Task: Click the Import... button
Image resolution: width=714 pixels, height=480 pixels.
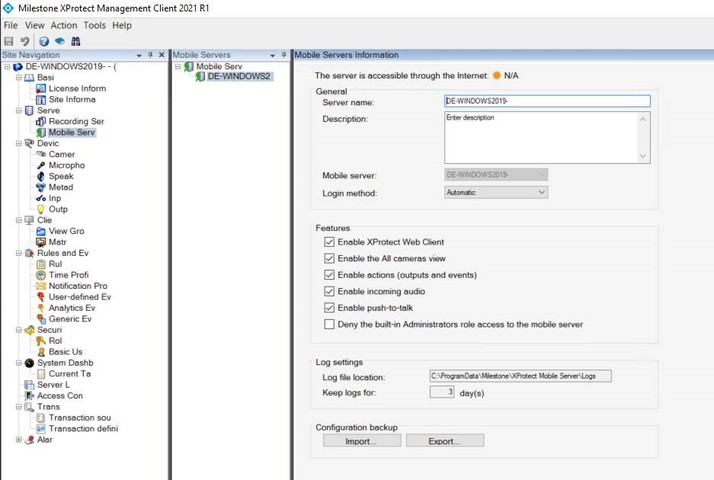Action: 359,440
